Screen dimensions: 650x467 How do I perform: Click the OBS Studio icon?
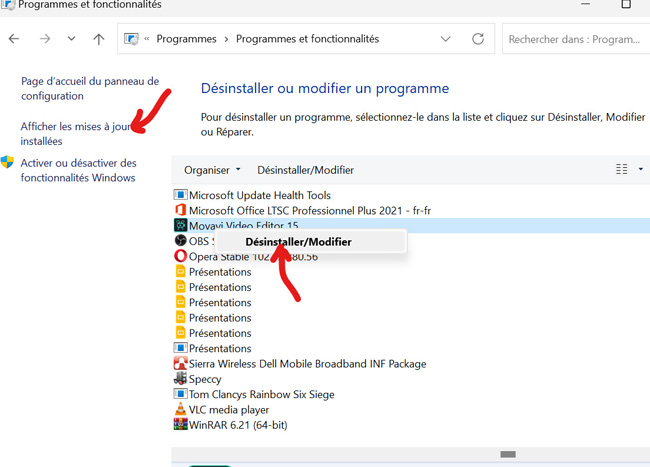point(180,240)
